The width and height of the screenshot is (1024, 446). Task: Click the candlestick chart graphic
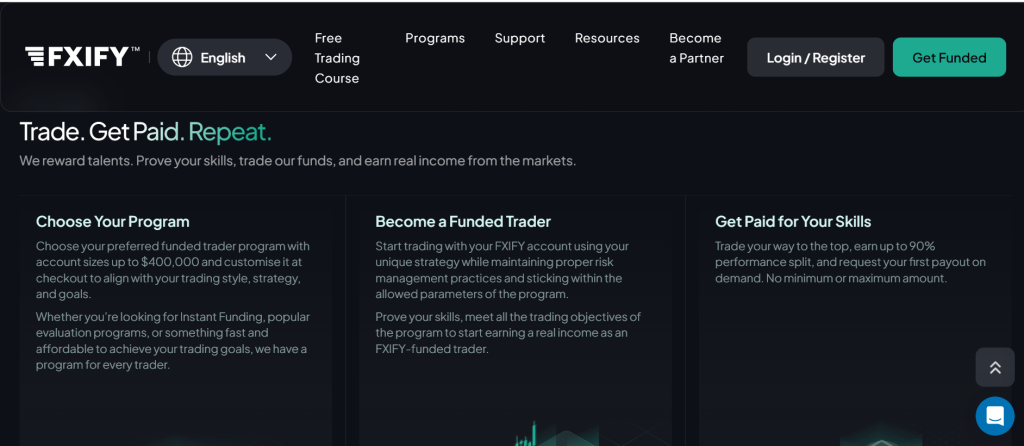click(x=526, y=435)
